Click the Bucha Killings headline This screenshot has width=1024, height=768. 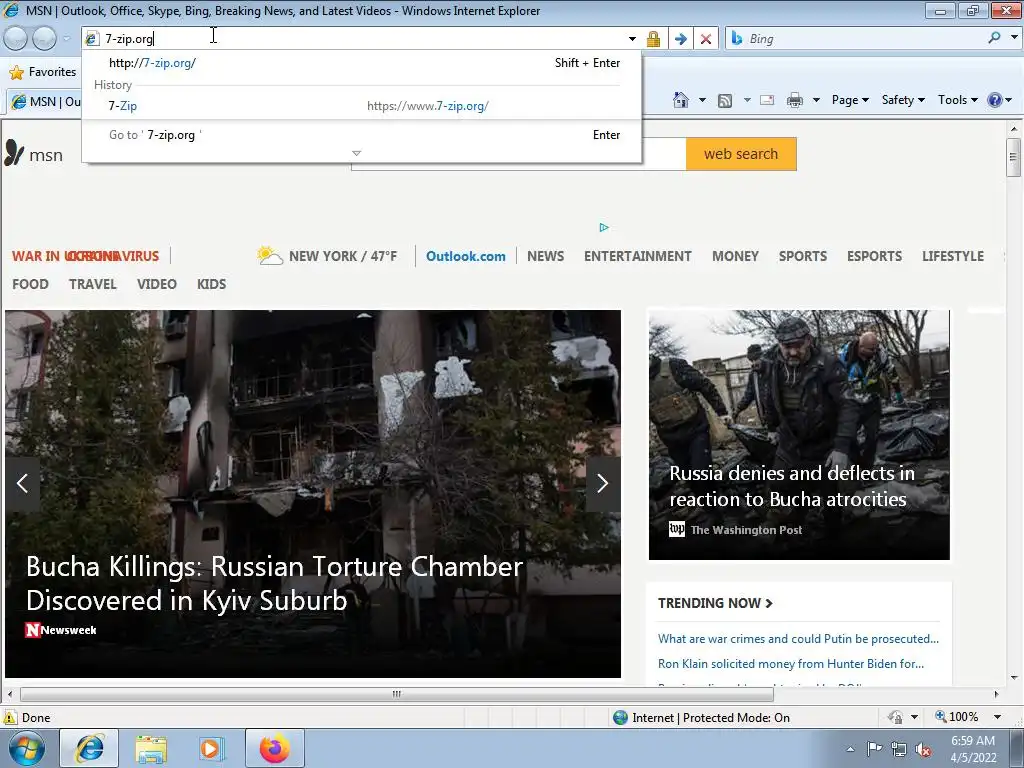click(274, 583)
